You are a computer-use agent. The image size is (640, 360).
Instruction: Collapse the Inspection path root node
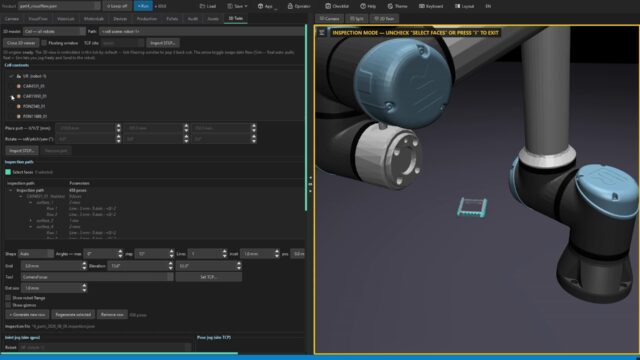click(x=11, y=190)
